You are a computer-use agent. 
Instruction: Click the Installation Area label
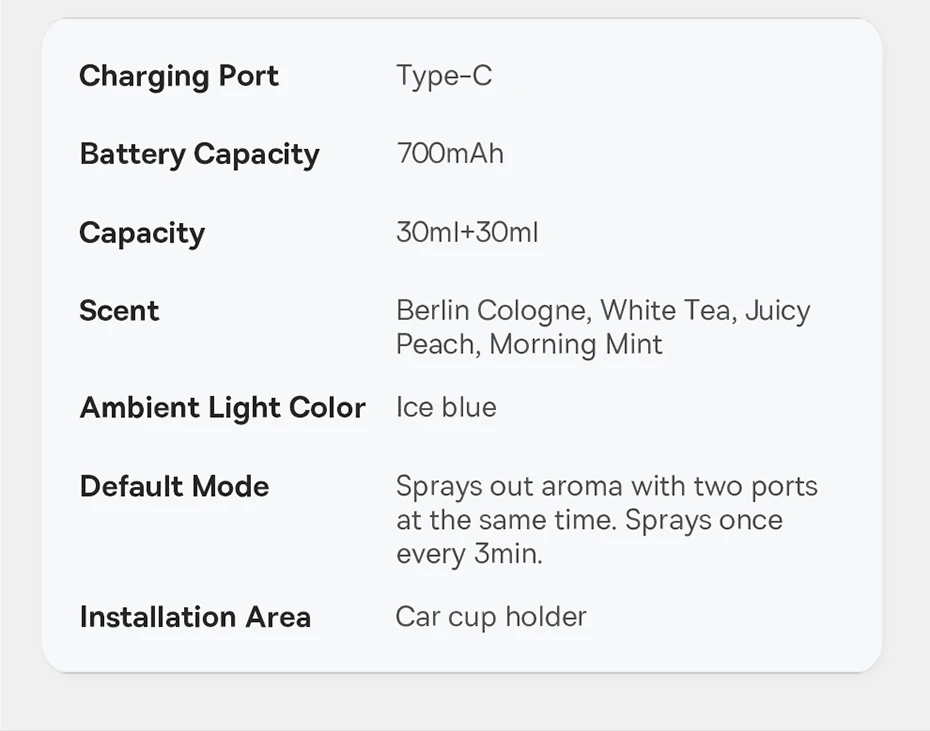pos(195,617)
